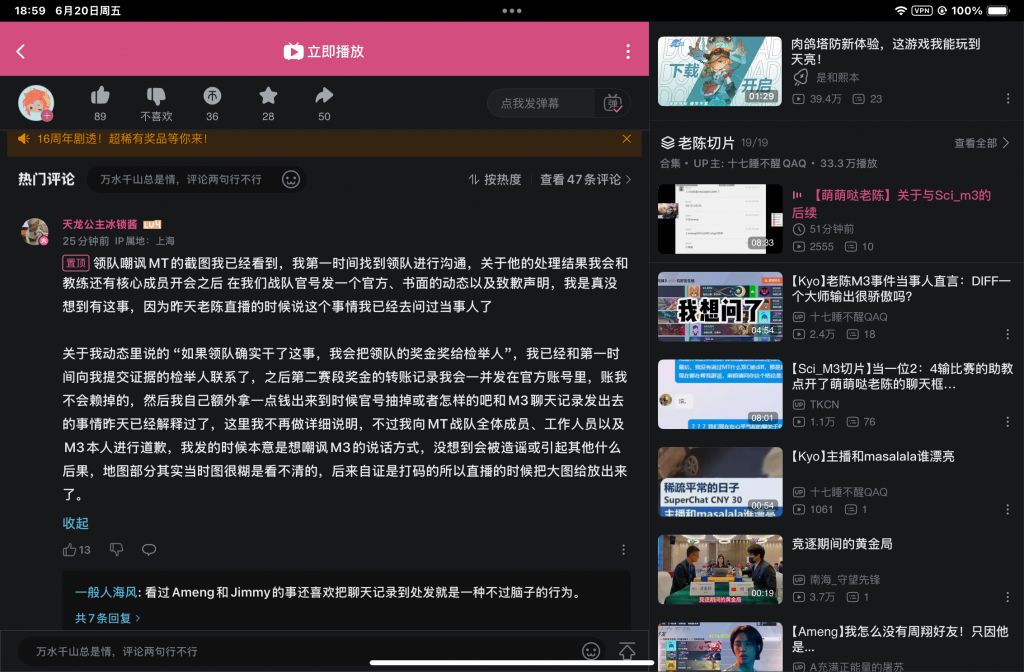Favorite the video with the star icon
This screenshot has width=1024, height=672.
269,93
